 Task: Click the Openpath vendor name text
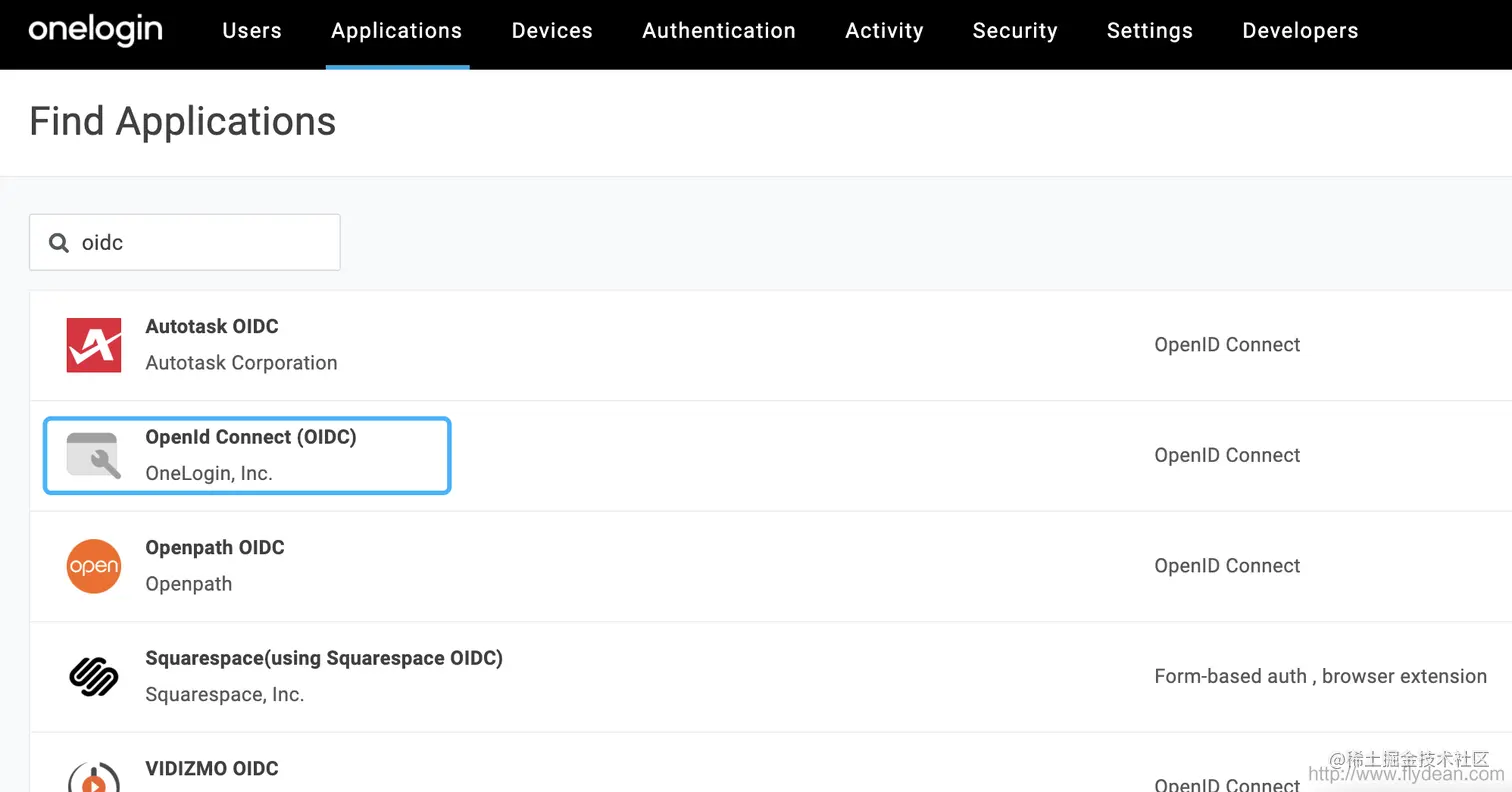189,584
